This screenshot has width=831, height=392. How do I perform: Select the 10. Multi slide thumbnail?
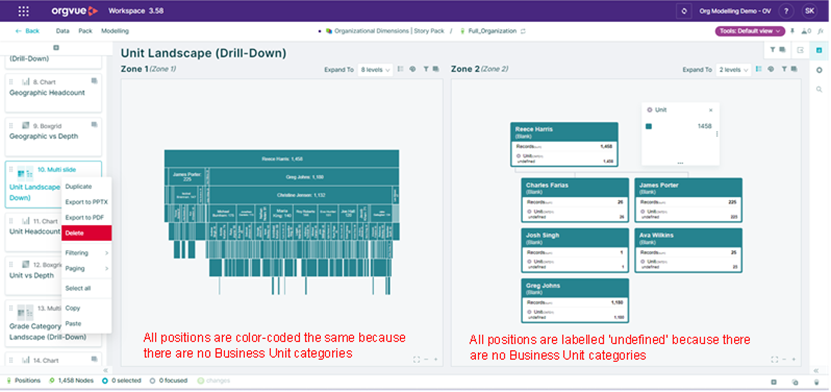24,173
